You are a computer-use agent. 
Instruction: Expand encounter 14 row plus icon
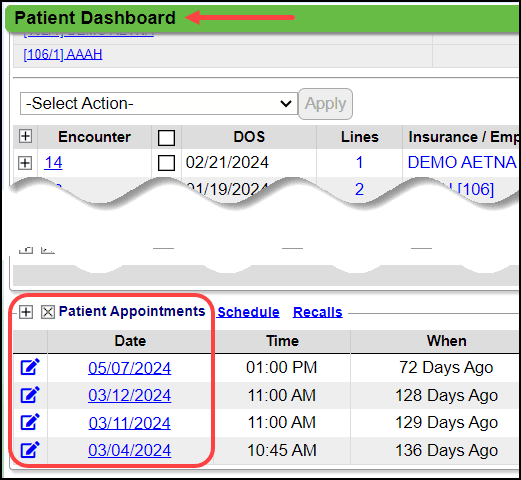click(x=25, y=163)
